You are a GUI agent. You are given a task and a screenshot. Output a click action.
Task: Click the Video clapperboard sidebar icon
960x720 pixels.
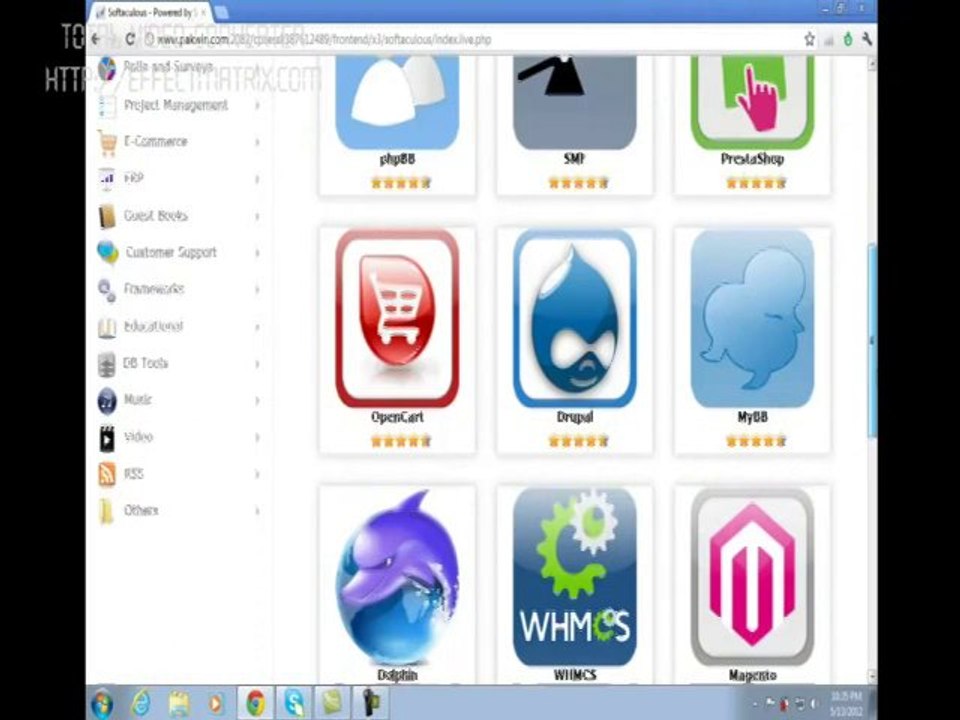point(107,438)
